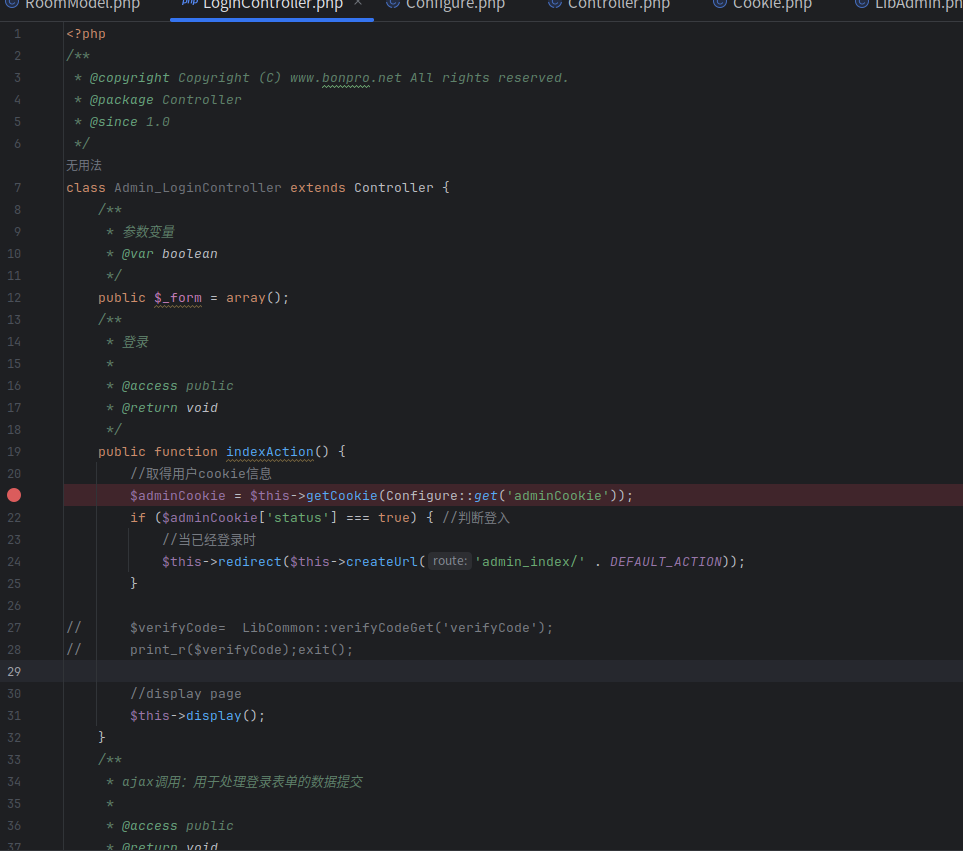Open the LibAdmin.php tab
Viewport: 963px width, 851px height.
(x=916, y=5)
